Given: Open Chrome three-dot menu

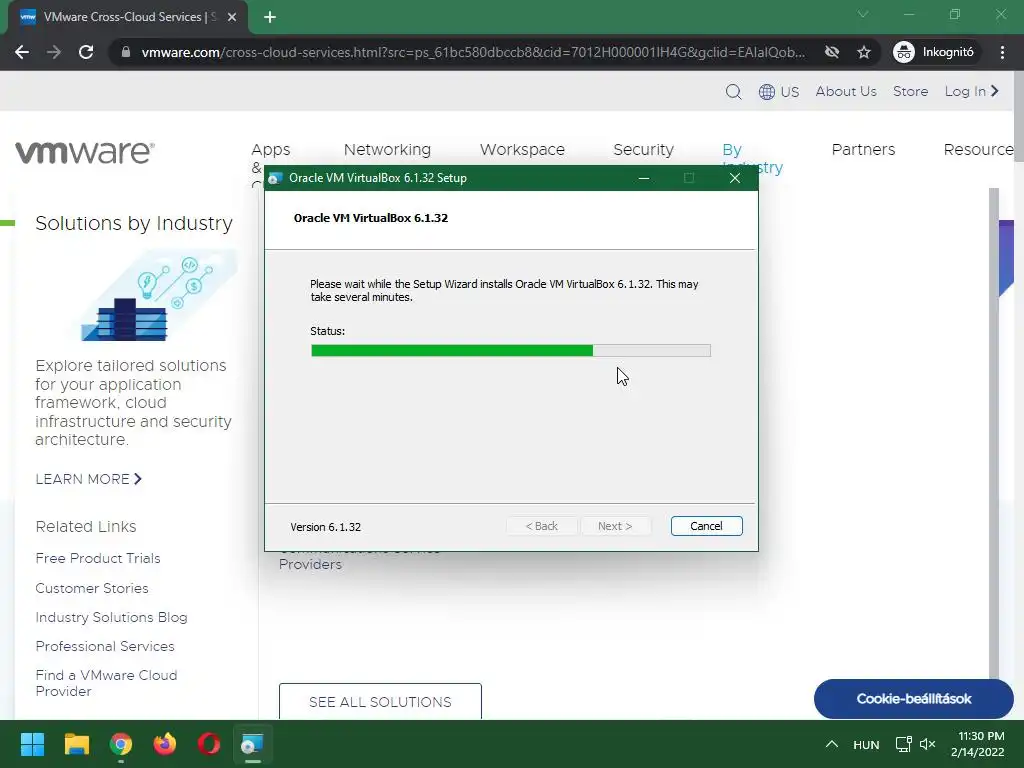Looking at the screenshot, I should click(x=1002, y=52).
